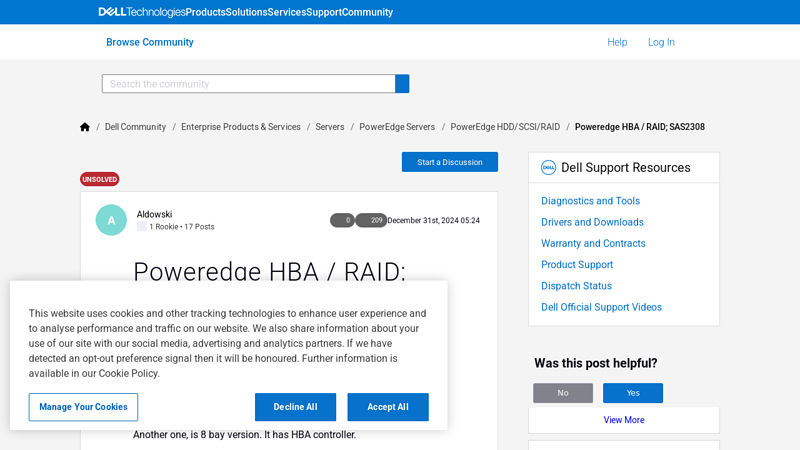This screenshot has width=800, height=450.
Task: Open Drivers and Downloads
Action: tap(592, 222)
